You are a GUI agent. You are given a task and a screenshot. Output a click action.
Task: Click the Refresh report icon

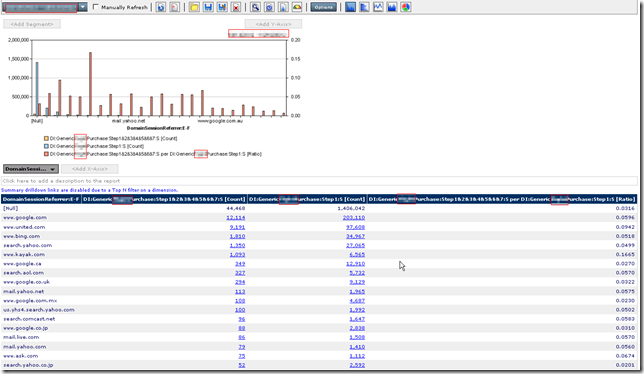click(x=161, y=7)
